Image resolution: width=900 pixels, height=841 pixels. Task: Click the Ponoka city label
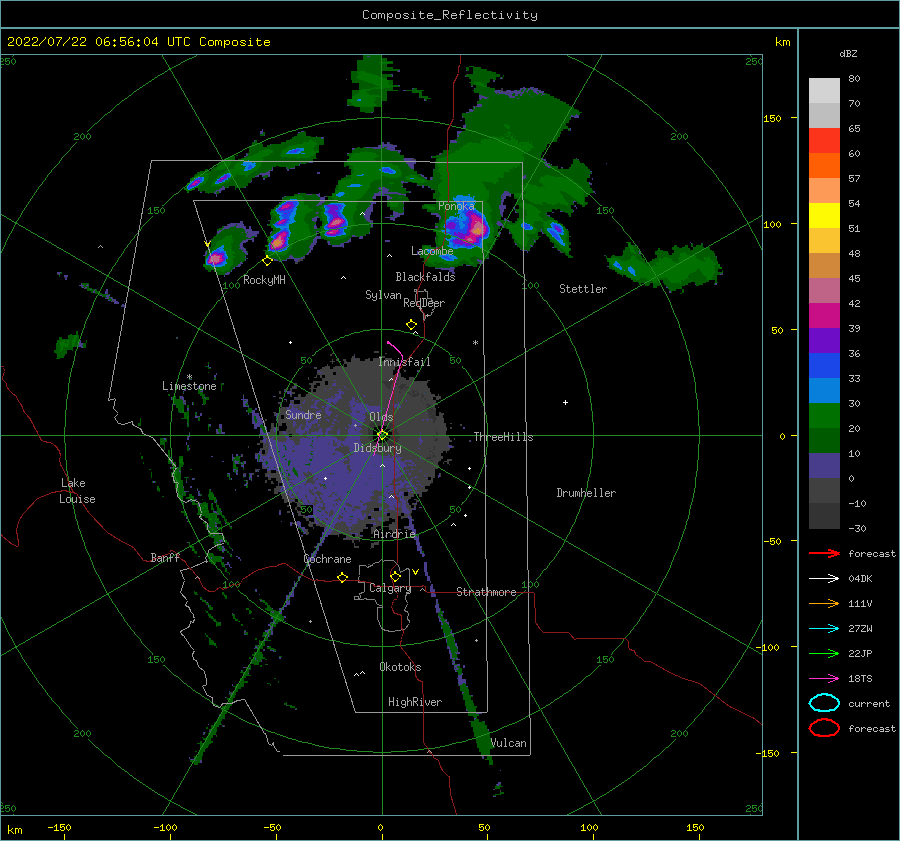(456, 206)
